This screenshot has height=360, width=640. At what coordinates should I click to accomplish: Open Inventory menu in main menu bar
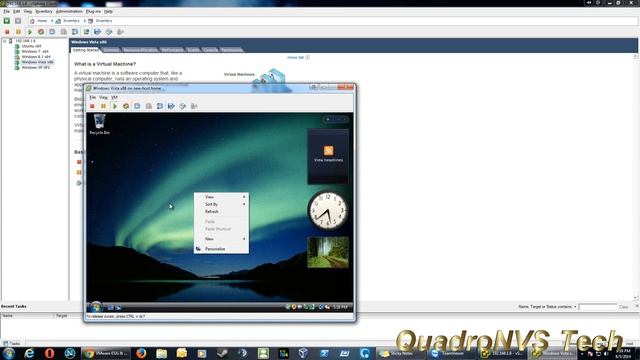[x=44, y=11]
